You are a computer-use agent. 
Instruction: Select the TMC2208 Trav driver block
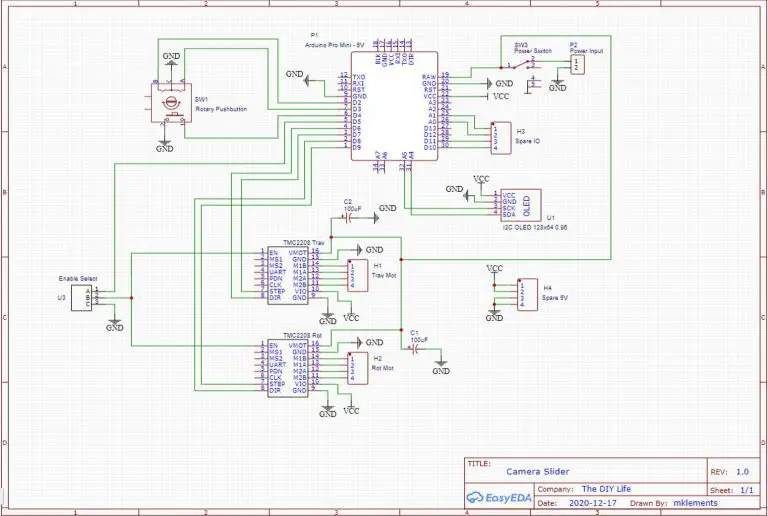288,275
